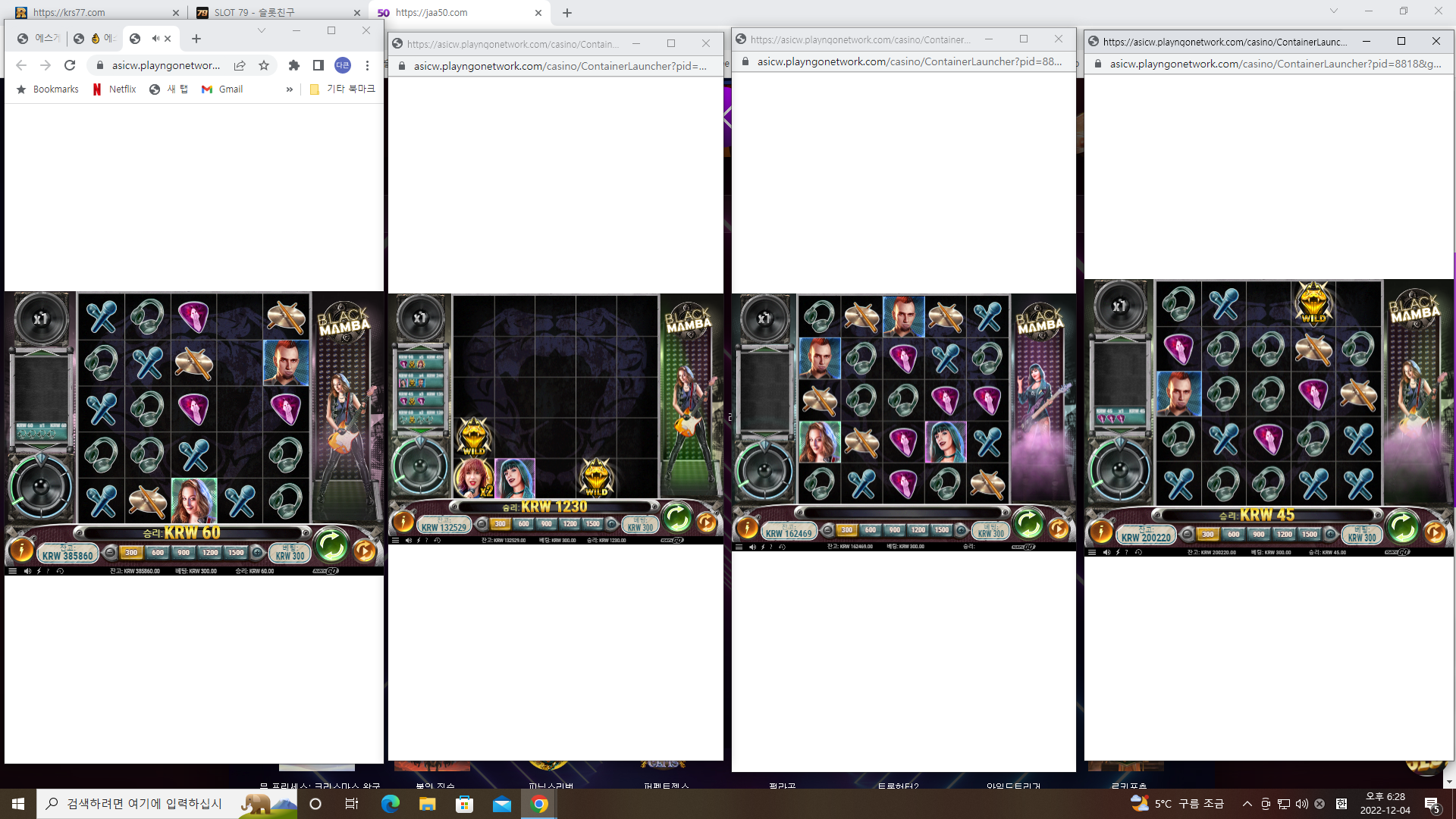Show hidden system tray icons
This screenshot has width=1456, height=819.
(x=1247, y=804)
